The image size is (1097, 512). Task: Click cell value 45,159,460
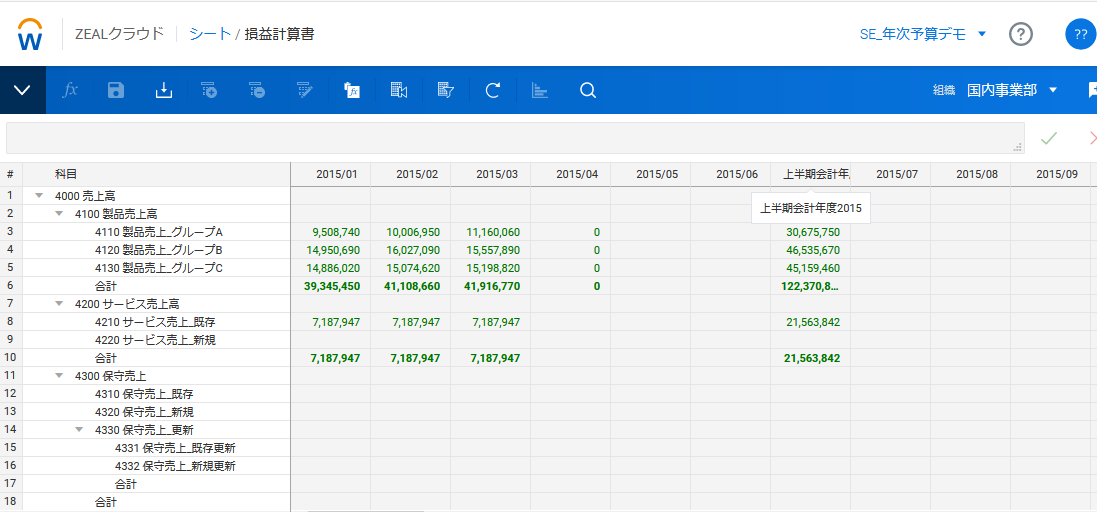click(812, 267)
